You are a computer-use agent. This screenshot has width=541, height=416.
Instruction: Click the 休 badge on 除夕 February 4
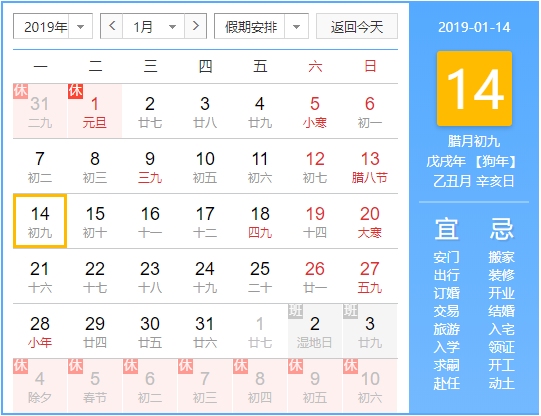[20, 366]
